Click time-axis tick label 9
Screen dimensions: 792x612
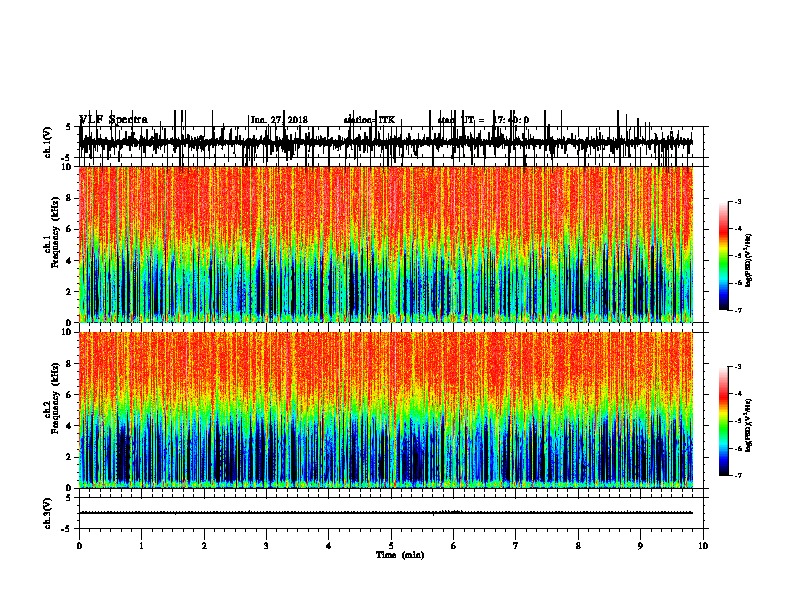click(640, 546)
